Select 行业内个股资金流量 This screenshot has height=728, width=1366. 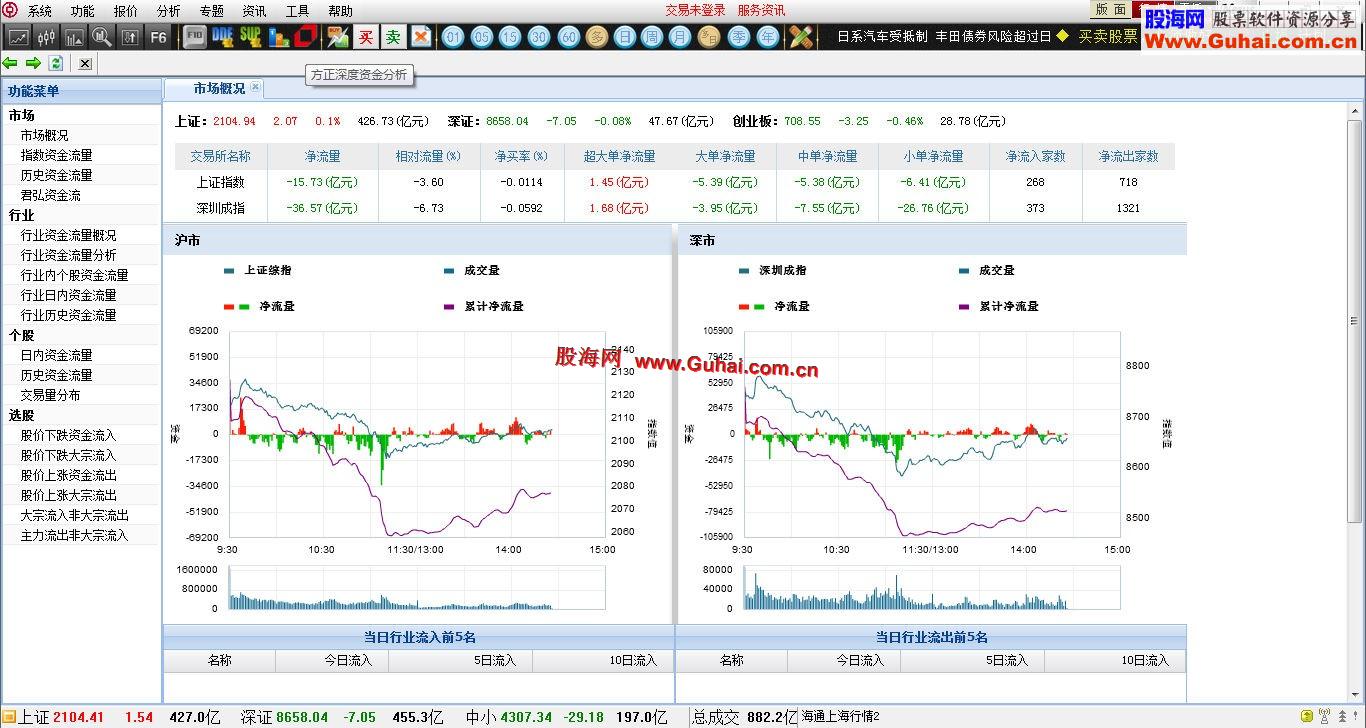pyautogui.click(x=75, y=275)
